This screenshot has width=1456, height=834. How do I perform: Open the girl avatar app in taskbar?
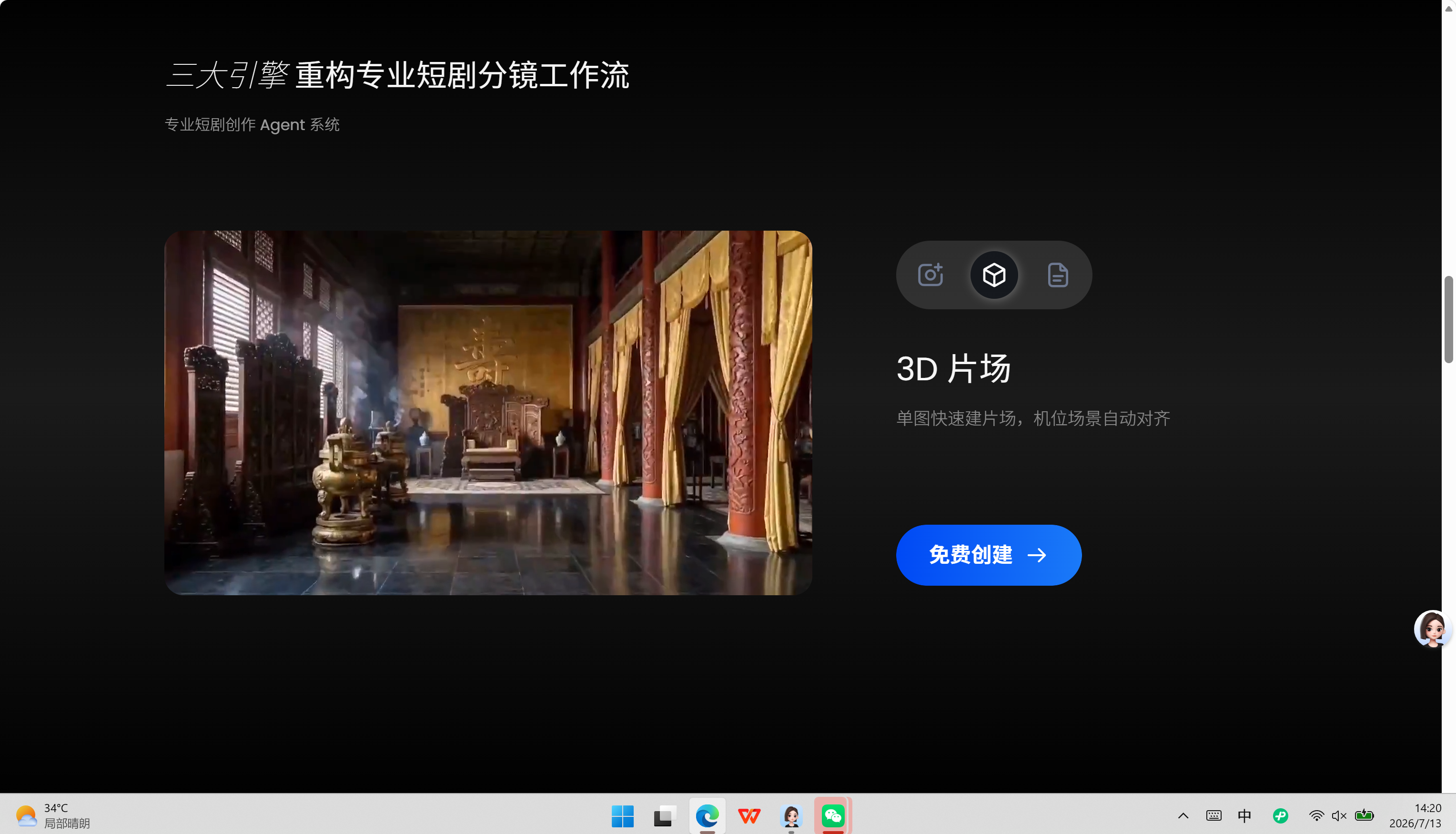[x=791, y=816]
